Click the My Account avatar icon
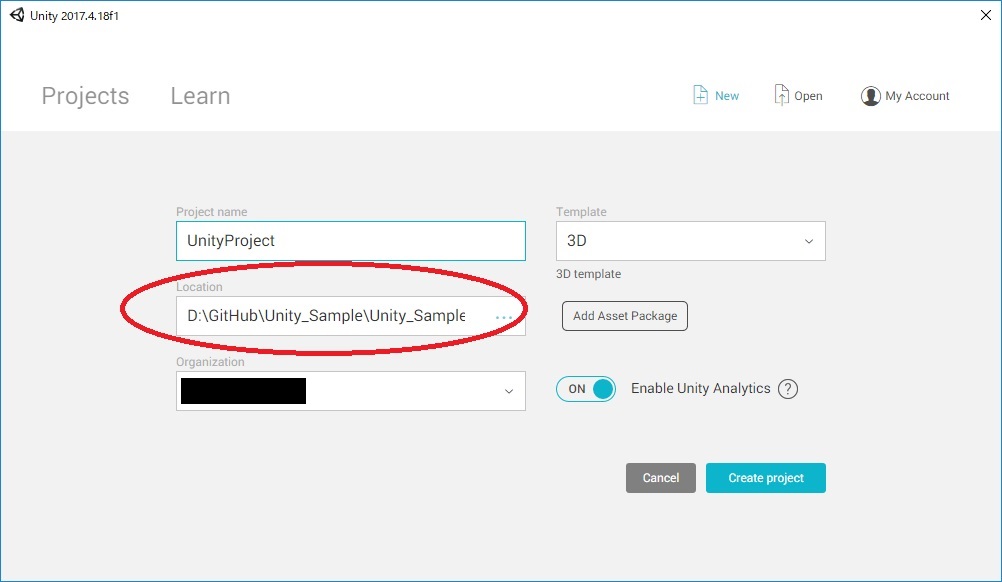The height and width of the screenshot is (582, 1002). coord(870,96)
